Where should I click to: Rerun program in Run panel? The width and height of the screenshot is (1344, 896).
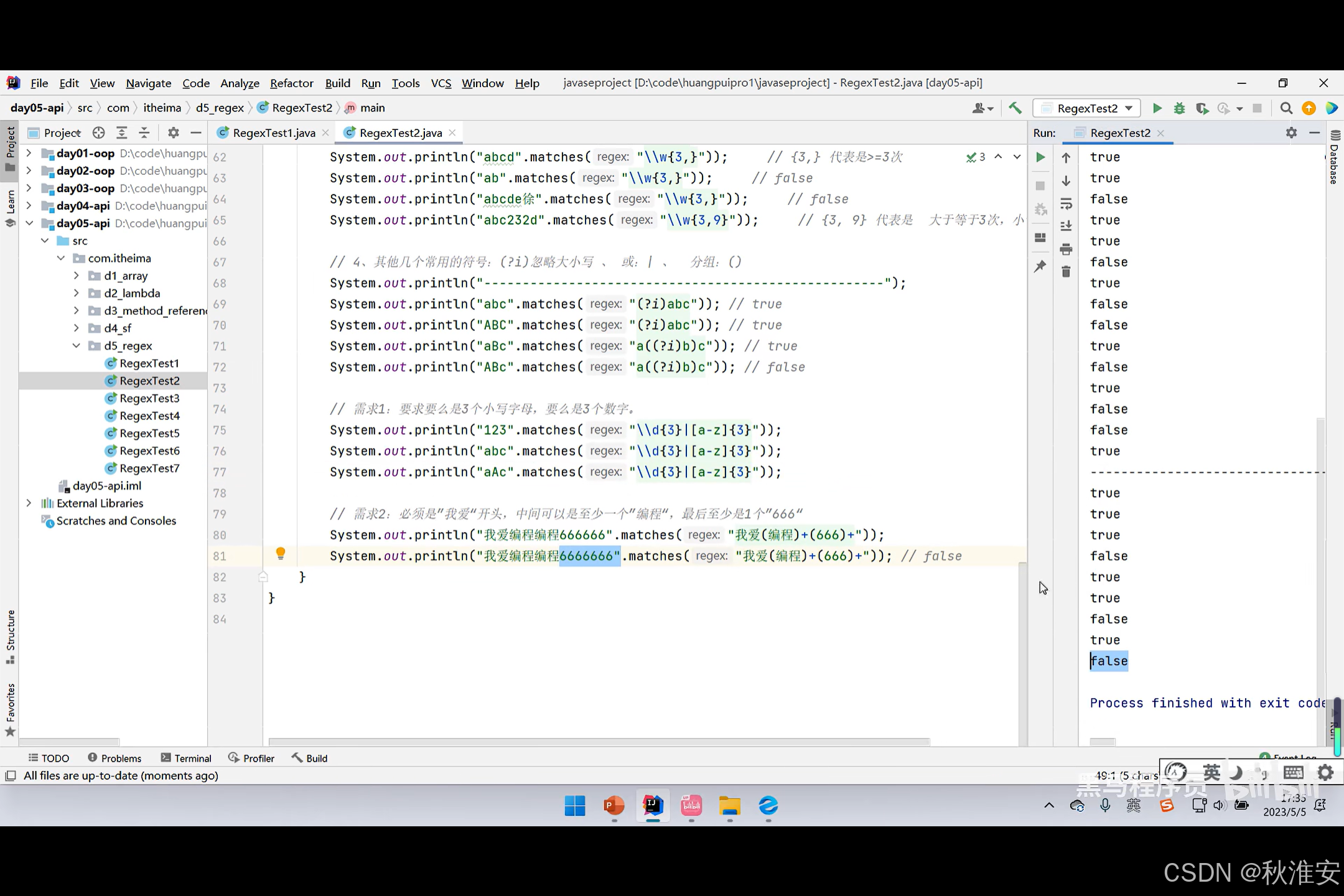tap(1040, 157)
